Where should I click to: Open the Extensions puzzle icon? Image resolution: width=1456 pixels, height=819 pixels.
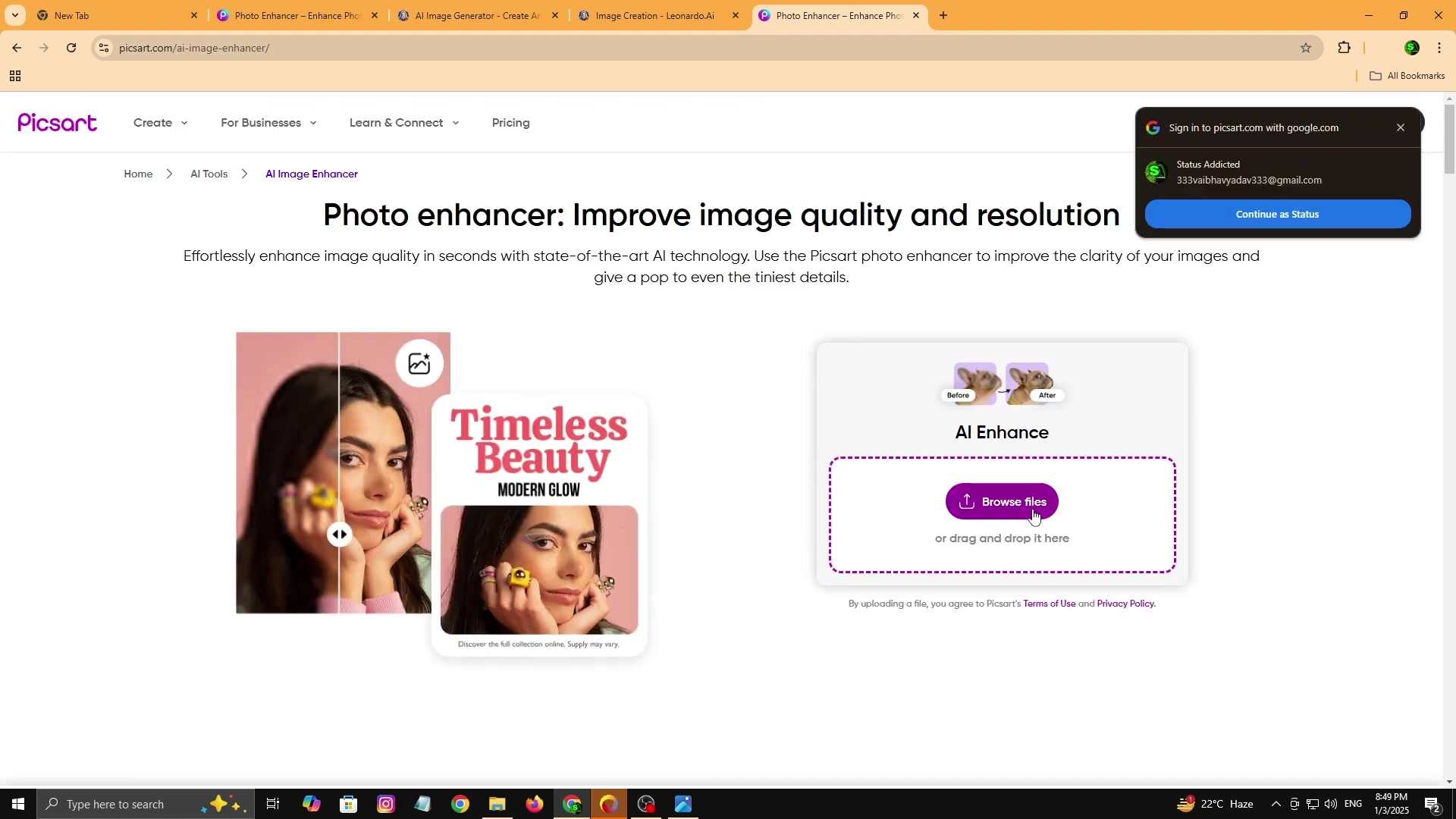click(x=1345, y=48)
